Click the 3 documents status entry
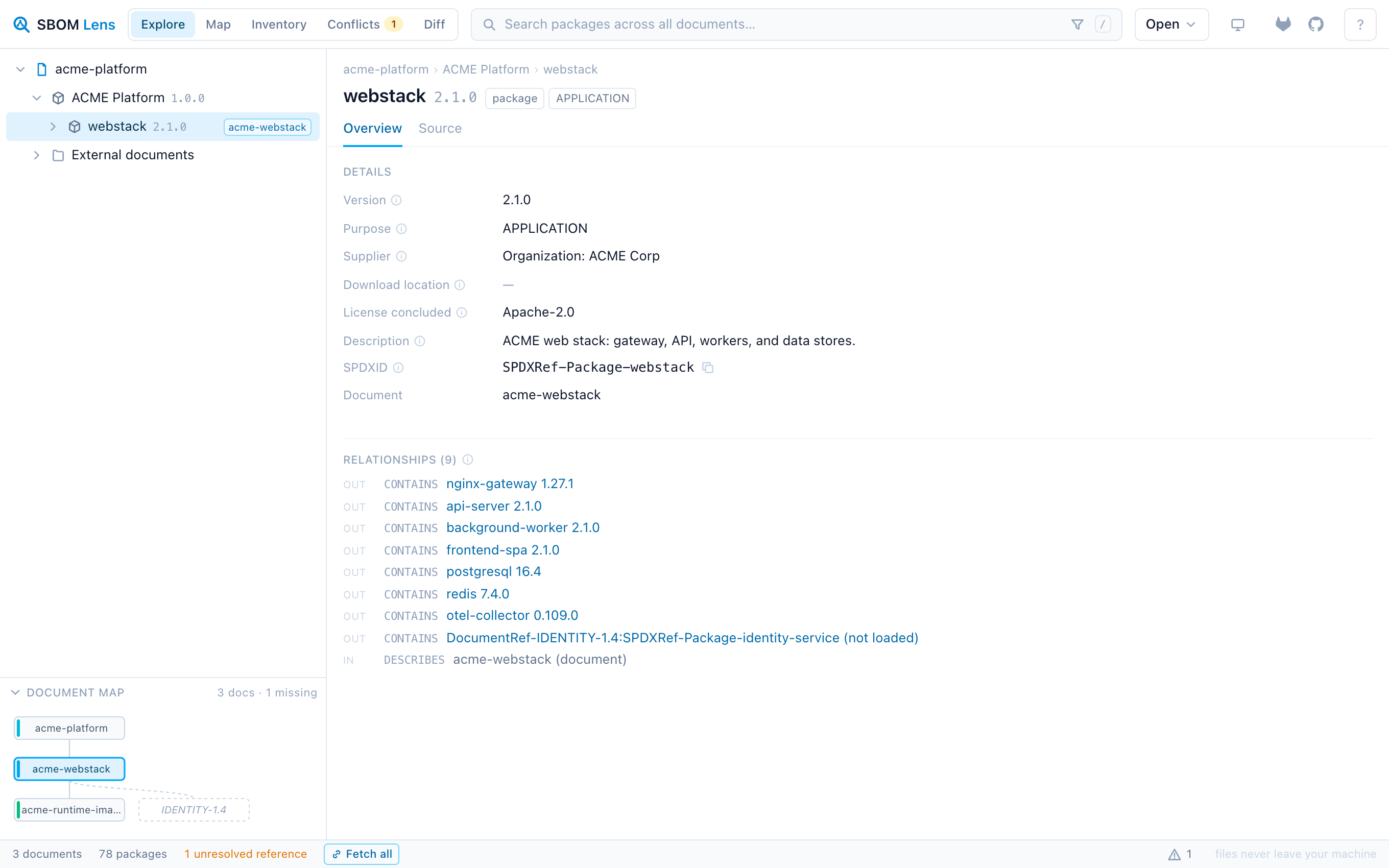The image size is (1389, 868). click(47, 854)
